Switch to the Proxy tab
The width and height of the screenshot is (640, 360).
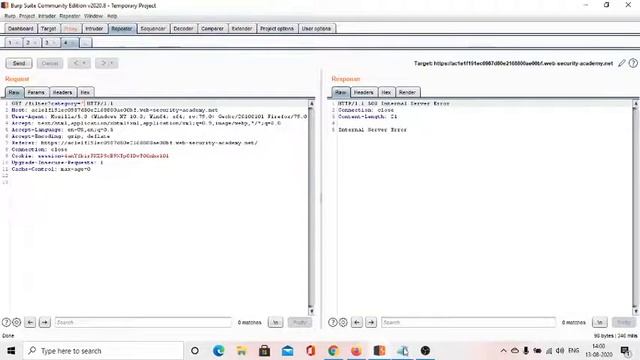point(71,29)
